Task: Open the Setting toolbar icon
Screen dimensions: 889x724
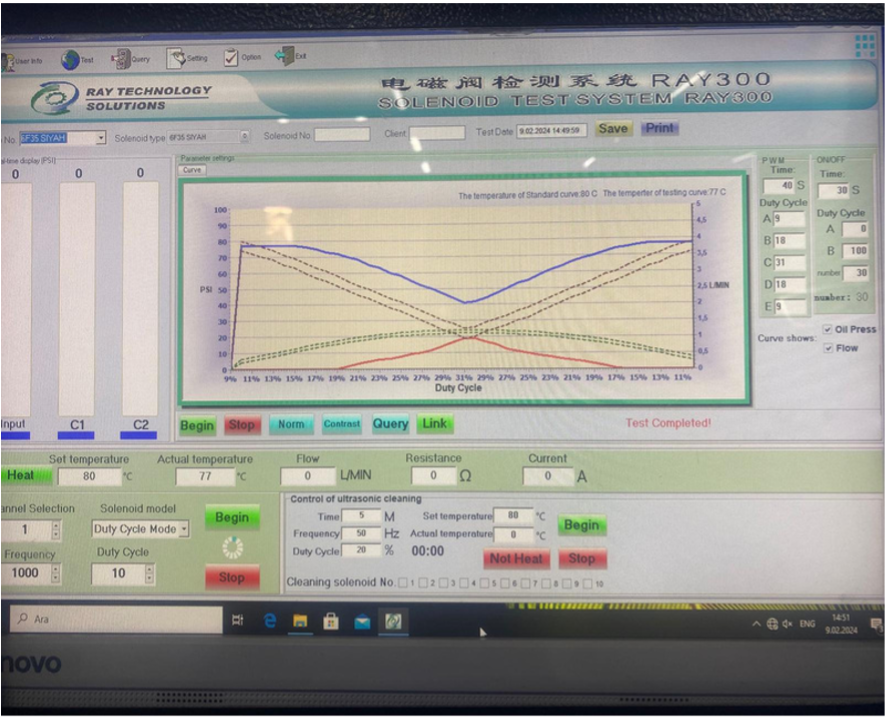Action: pyautogui.click(x=176, y=58)
